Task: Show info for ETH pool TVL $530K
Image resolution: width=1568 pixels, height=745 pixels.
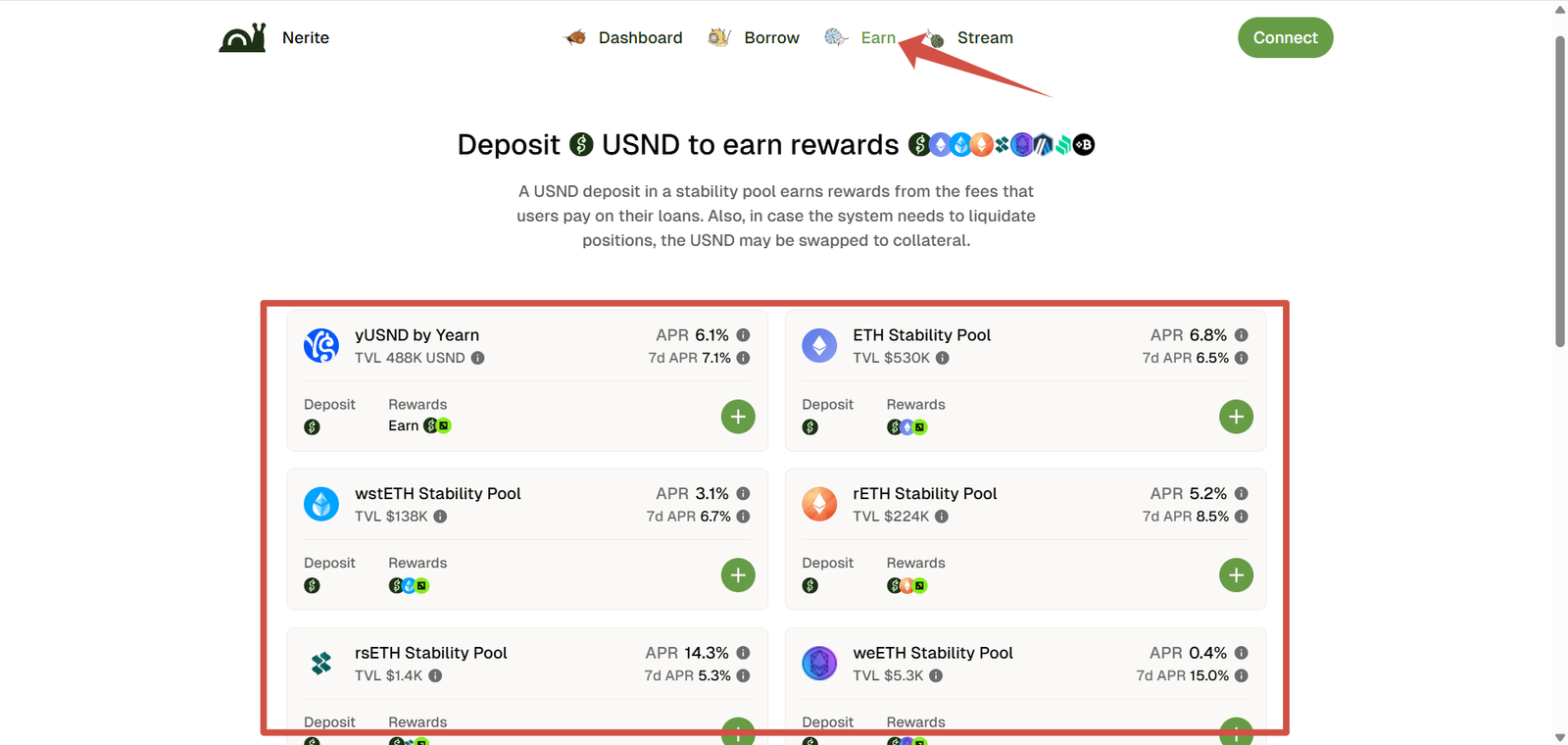Action: pyautogui.click(x=943, y=358)
